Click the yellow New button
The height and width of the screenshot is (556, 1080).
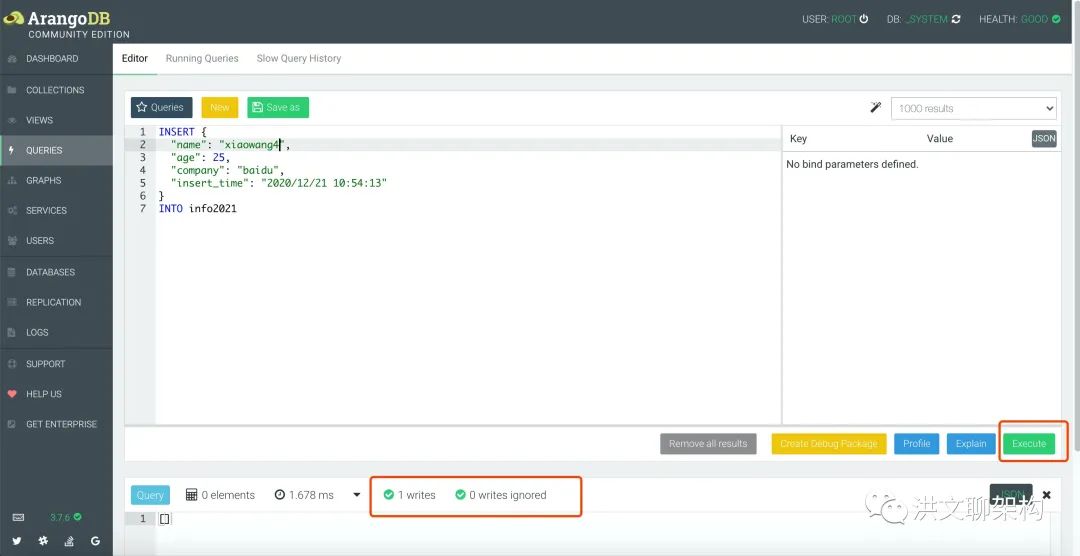click(x=220, y=107)
